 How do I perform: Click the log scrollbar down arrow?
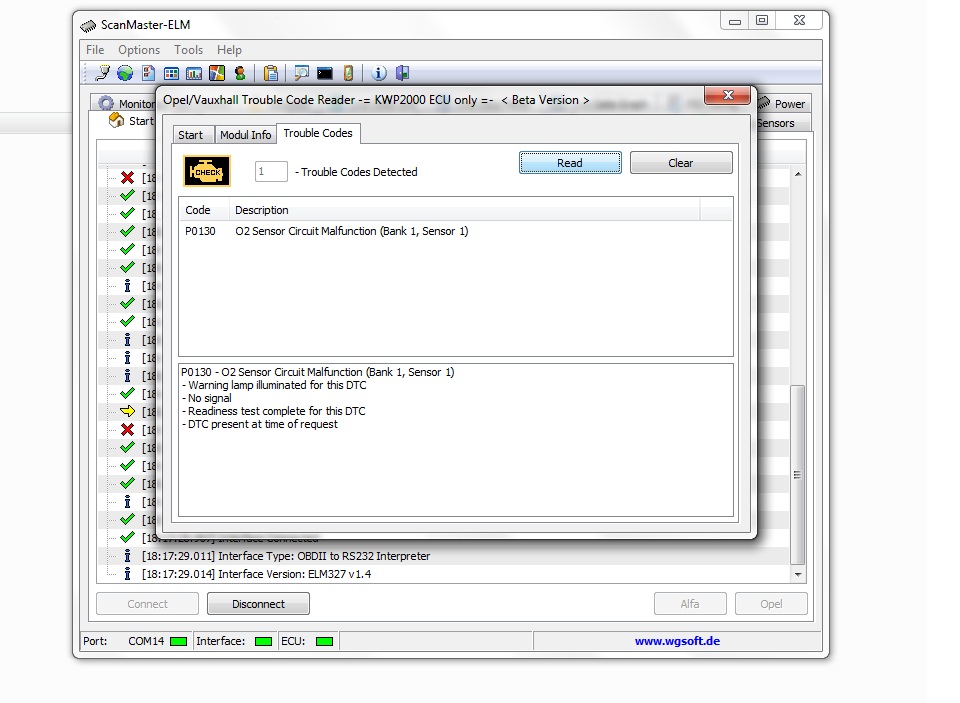[797, 575]
